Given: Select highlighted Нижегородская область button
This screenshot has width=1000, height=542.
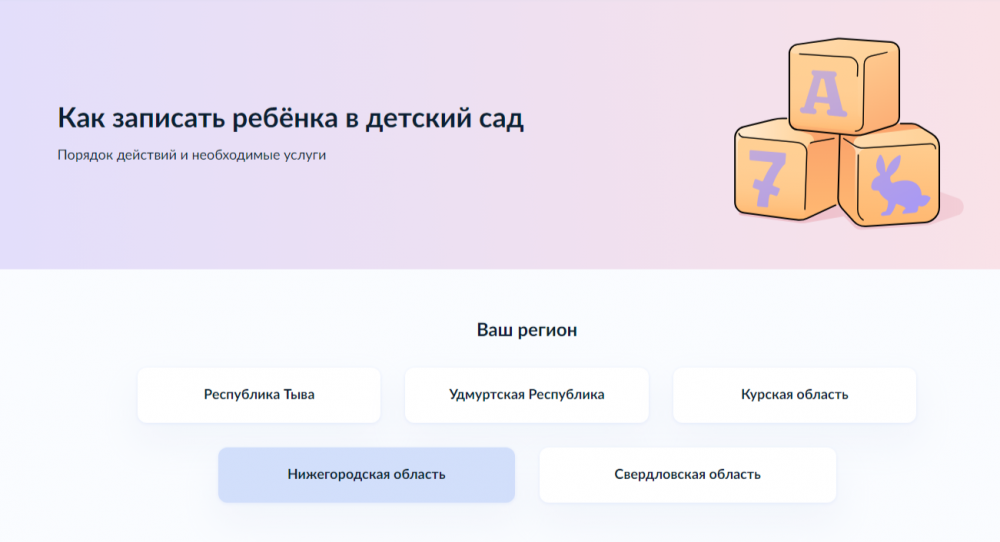Looking at the screenshot, I should 366,474.
